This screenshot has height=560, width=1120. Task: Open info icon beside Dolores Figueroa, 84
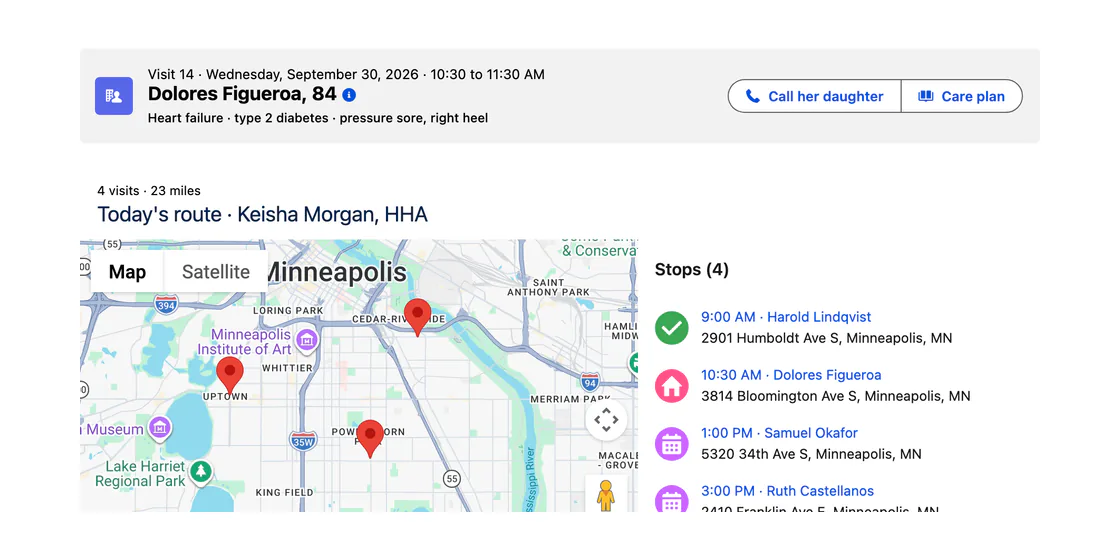[x=349, y=95]
